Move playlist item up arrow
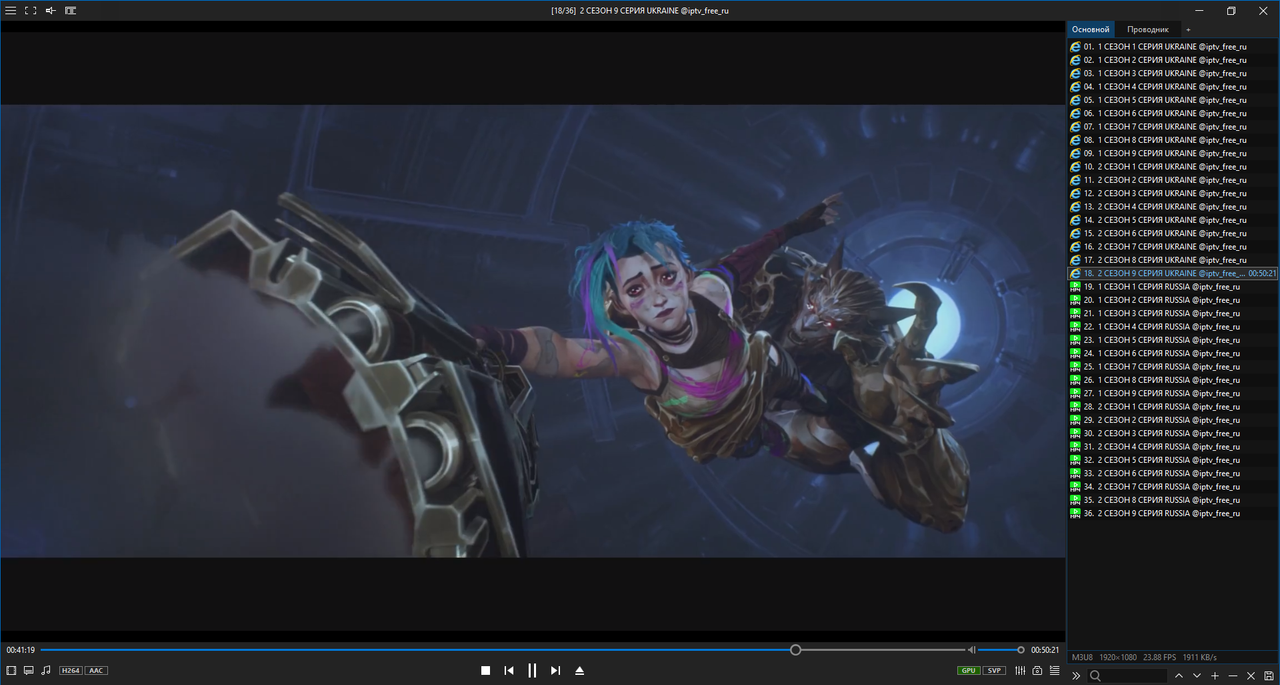 [x=1179, y=676]
